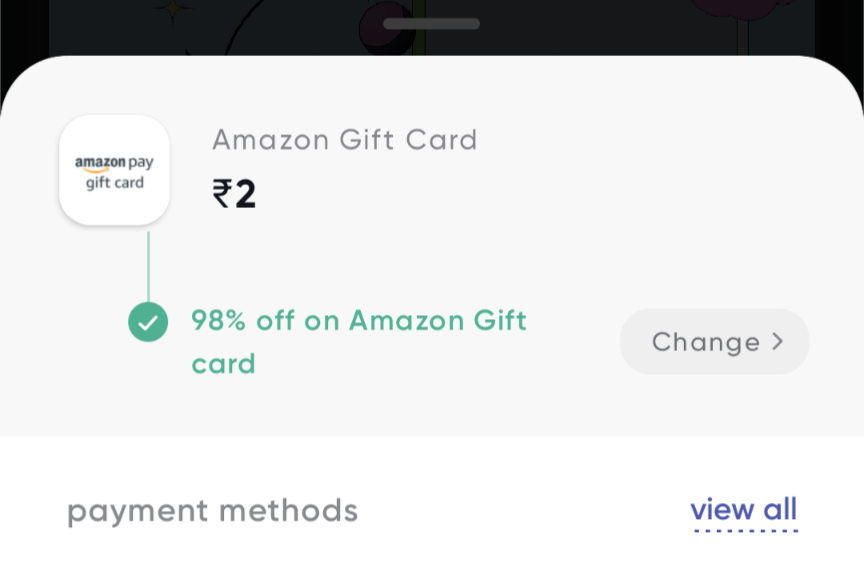Tap the 'amazon pay' wordmark in the logo
This screenshot has height=569, width=864.
(x=114, y=161)
